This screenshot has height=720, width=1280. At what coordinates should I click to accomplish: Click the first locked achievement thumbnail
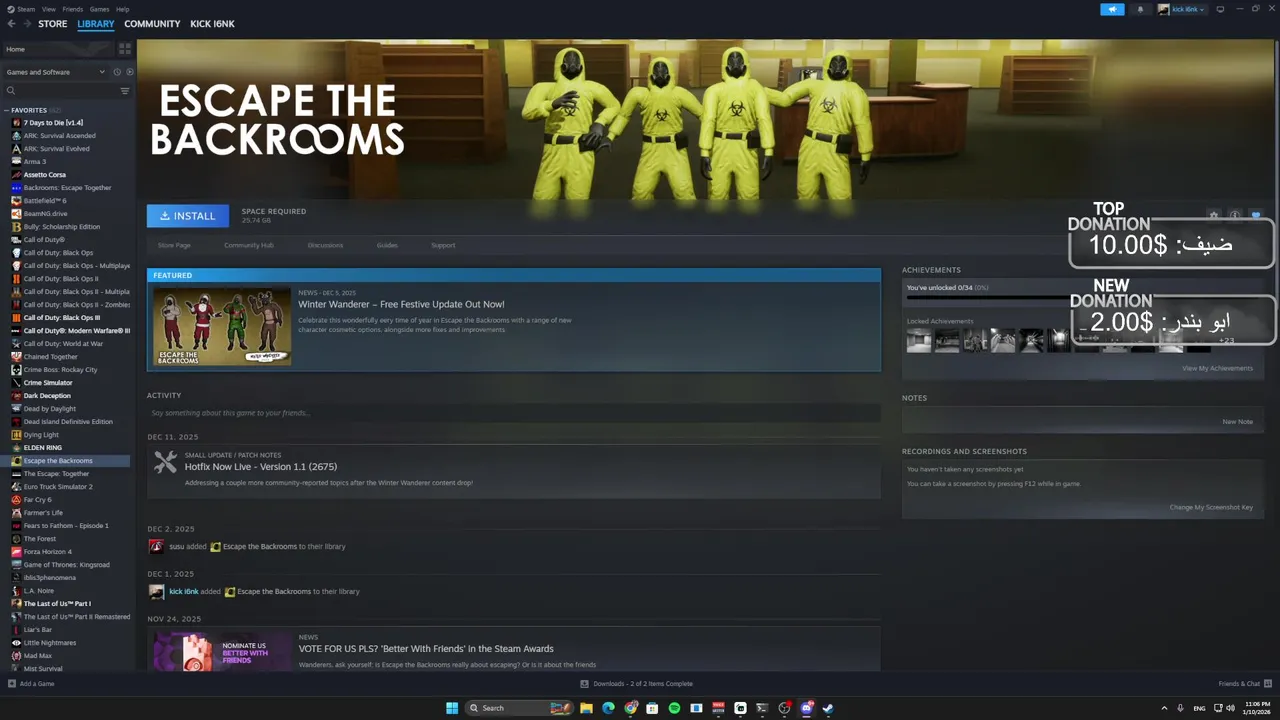pos(919,341)
